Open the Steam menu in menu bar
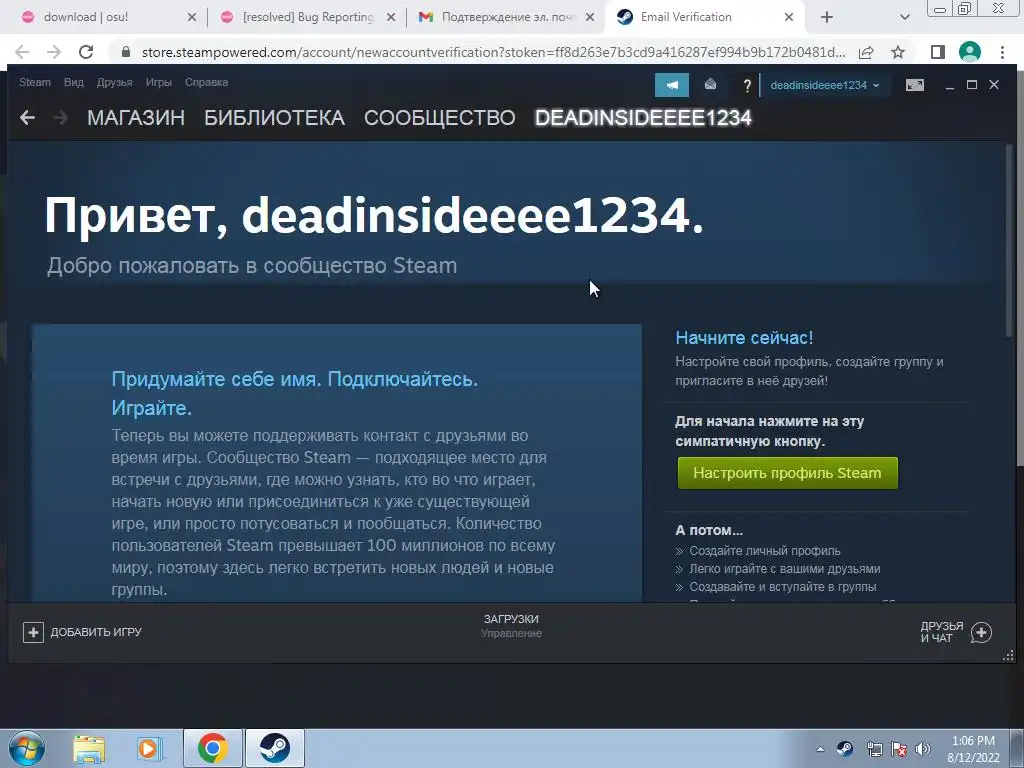This screenshot has height=768, width=1024. coord(35,82)
